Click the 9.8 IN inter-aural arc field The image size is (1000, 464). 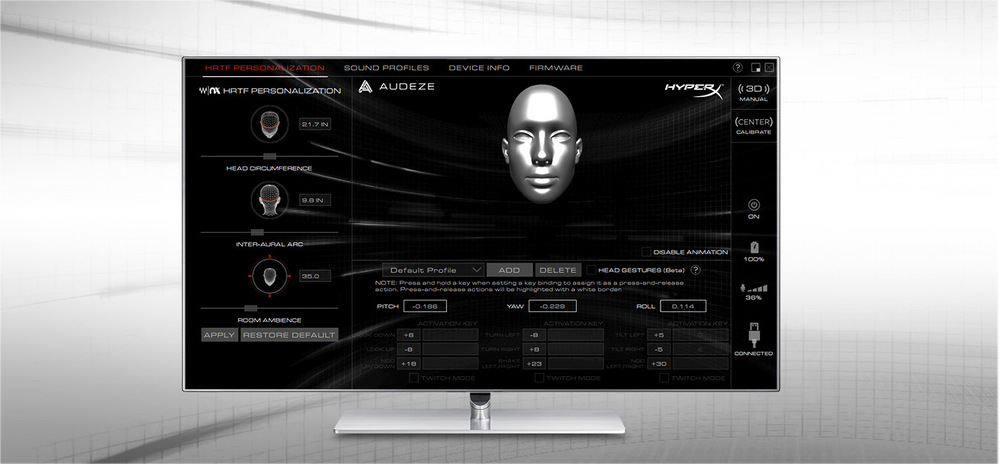point(315,200)
